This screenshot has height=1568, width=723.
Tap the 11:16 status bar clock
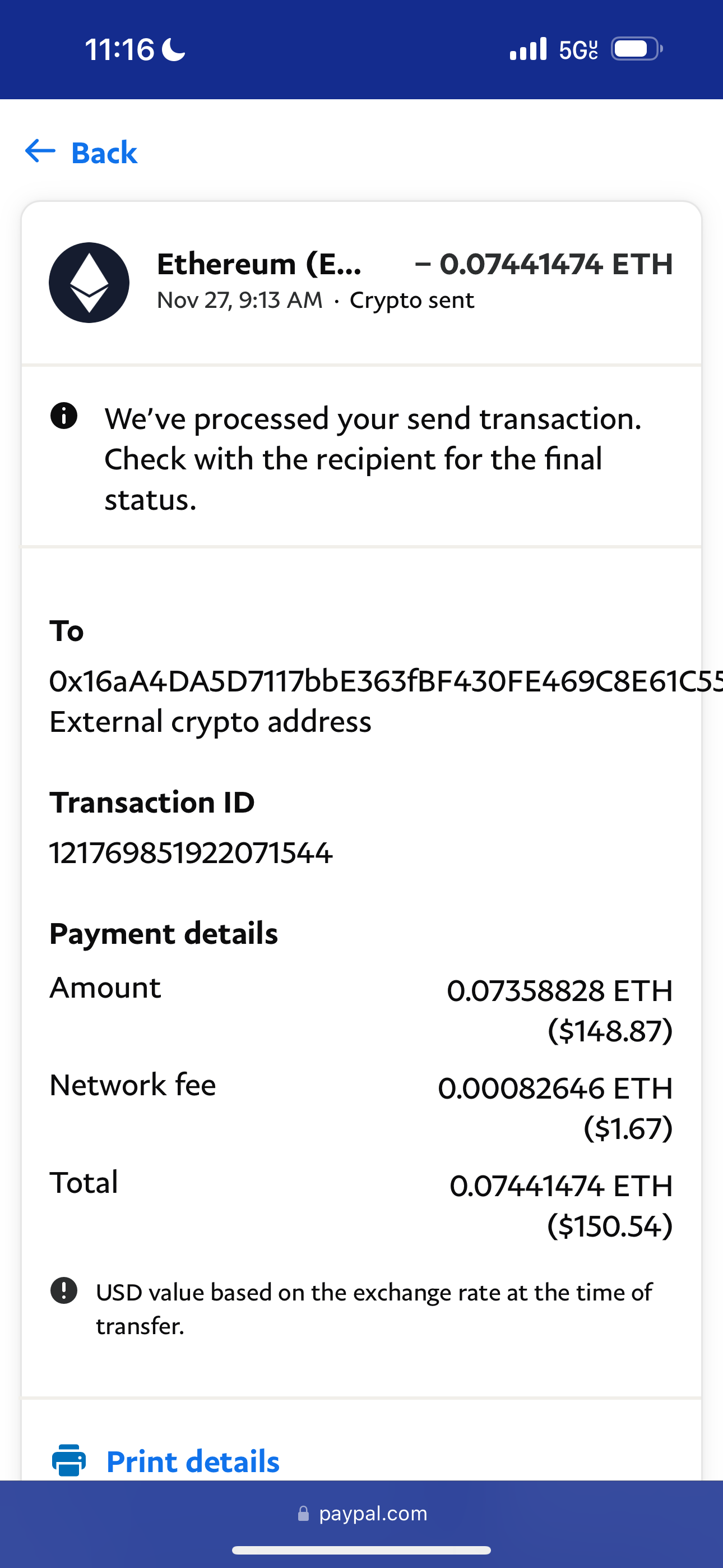coord(119,49)
